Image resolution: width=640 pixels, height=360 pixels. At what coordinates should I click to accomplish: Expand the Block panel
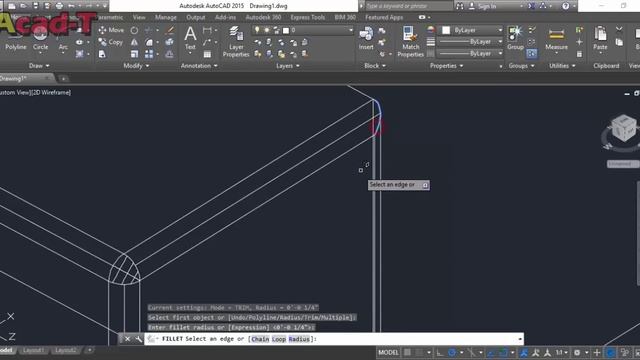pyautogui.click(x=375, y=66)
